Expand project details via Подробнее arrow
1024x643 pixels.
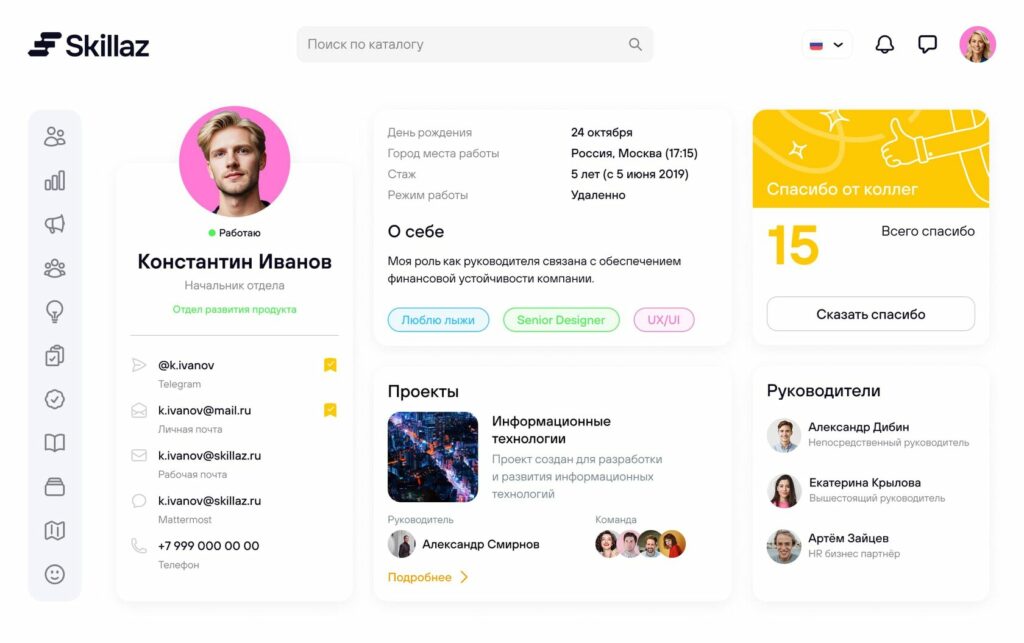[428, 577]
